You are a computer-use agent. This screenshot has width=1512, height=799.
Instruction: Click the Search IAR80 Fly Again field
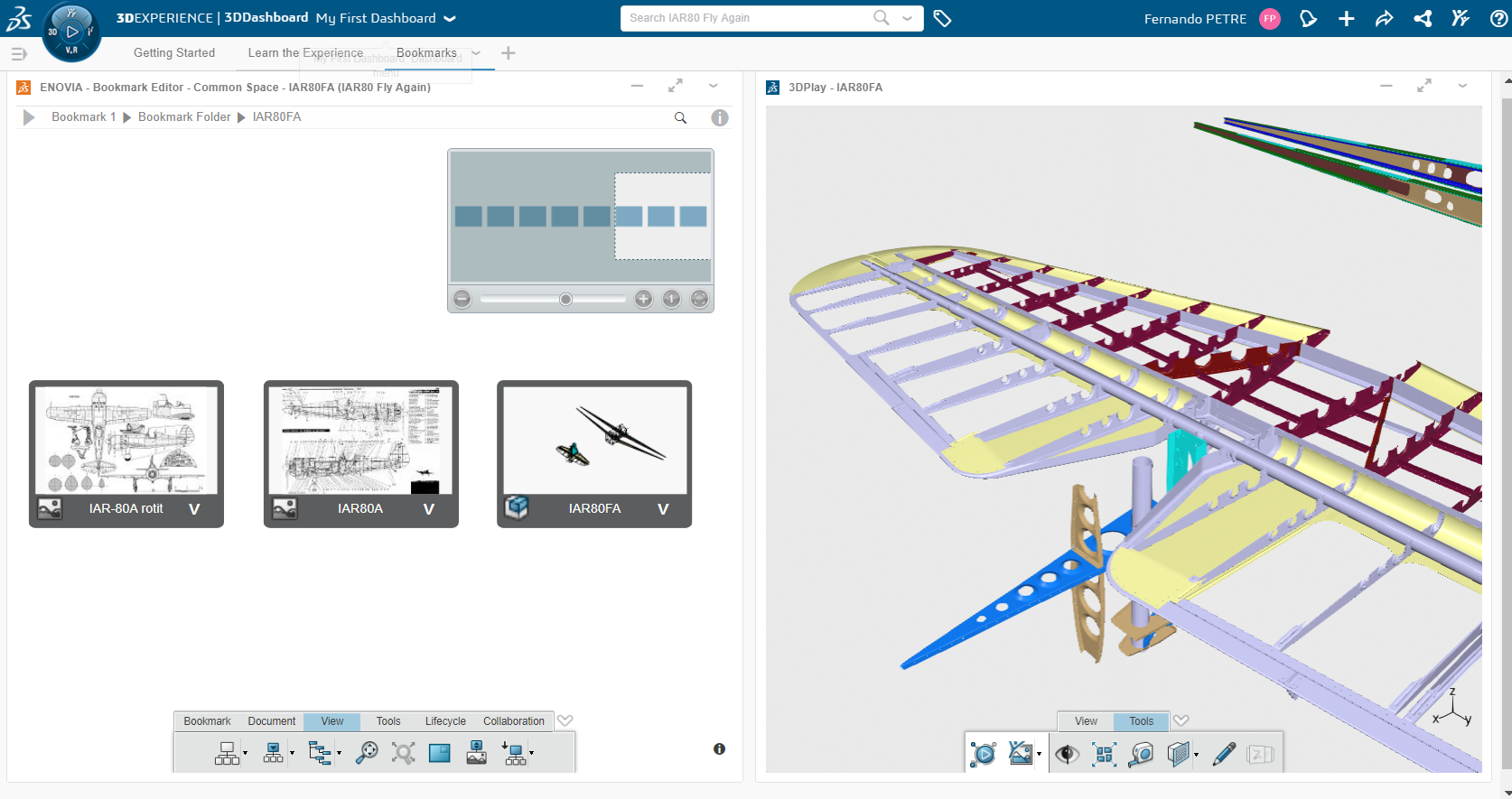748,18
